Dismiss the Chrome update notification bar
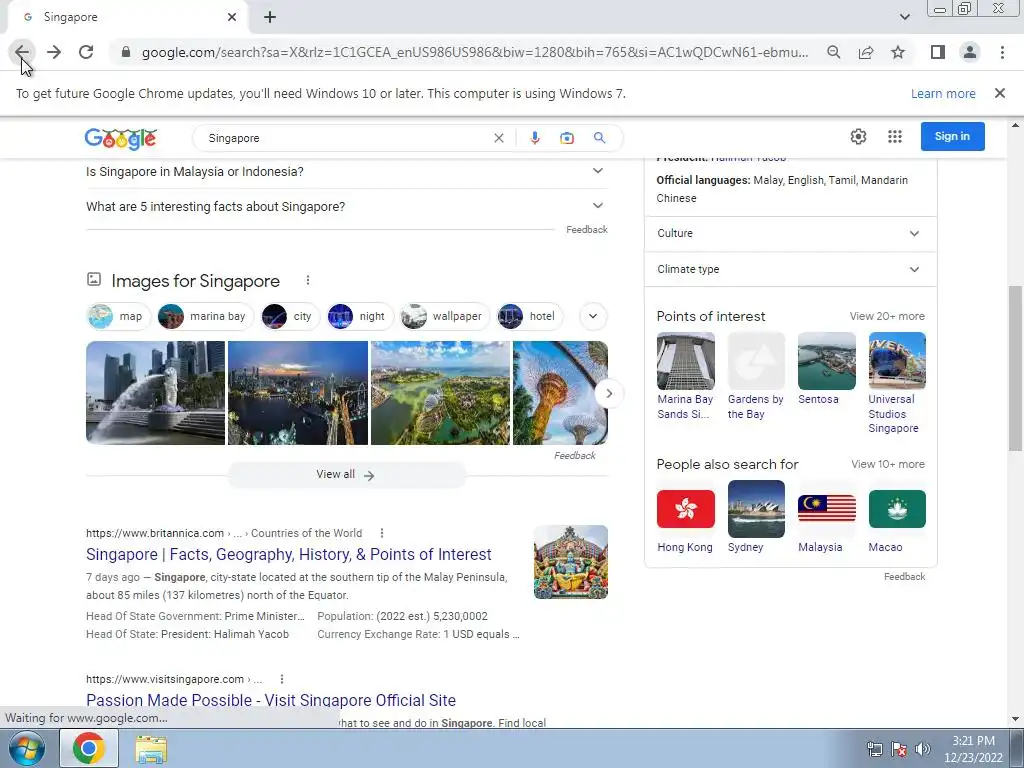 tap(999, 93)
